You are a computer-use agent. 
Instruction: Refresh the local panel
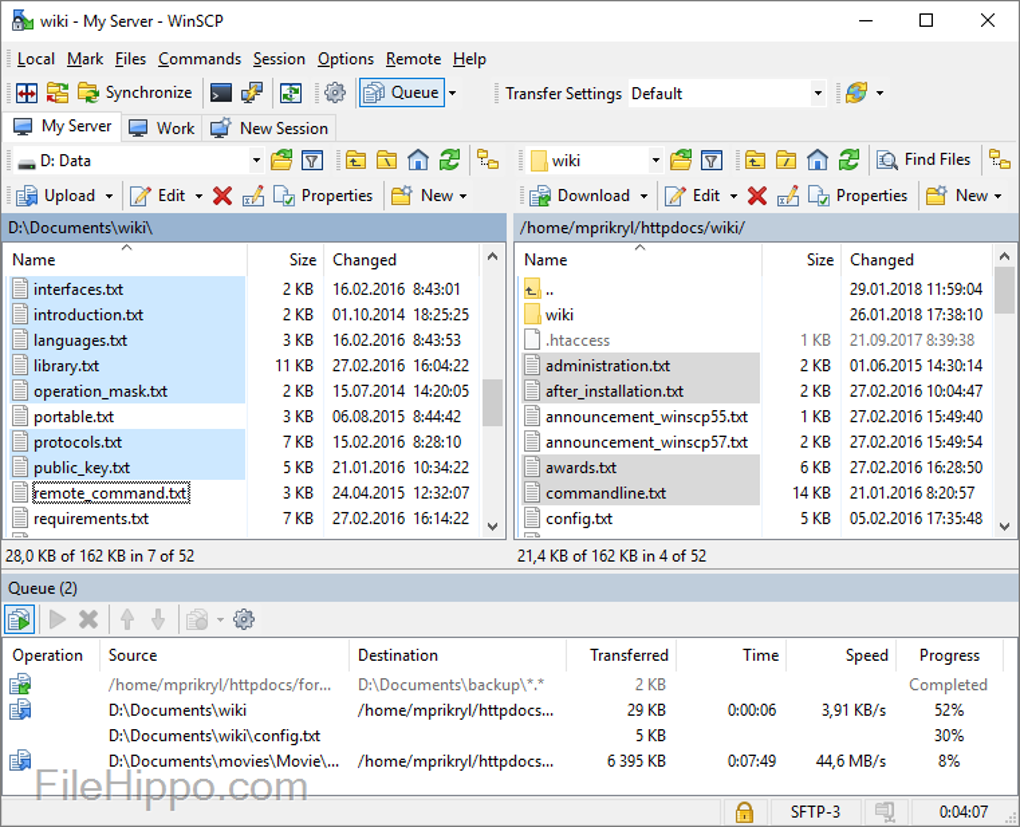[x=450, y=160]
